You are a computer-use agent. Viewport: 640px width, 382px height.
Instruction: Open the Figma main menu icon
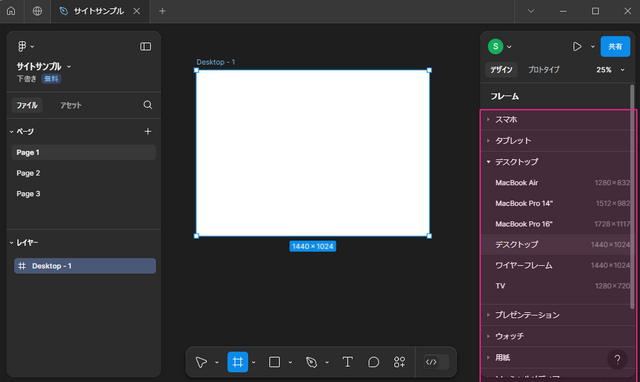click(22, 47)
